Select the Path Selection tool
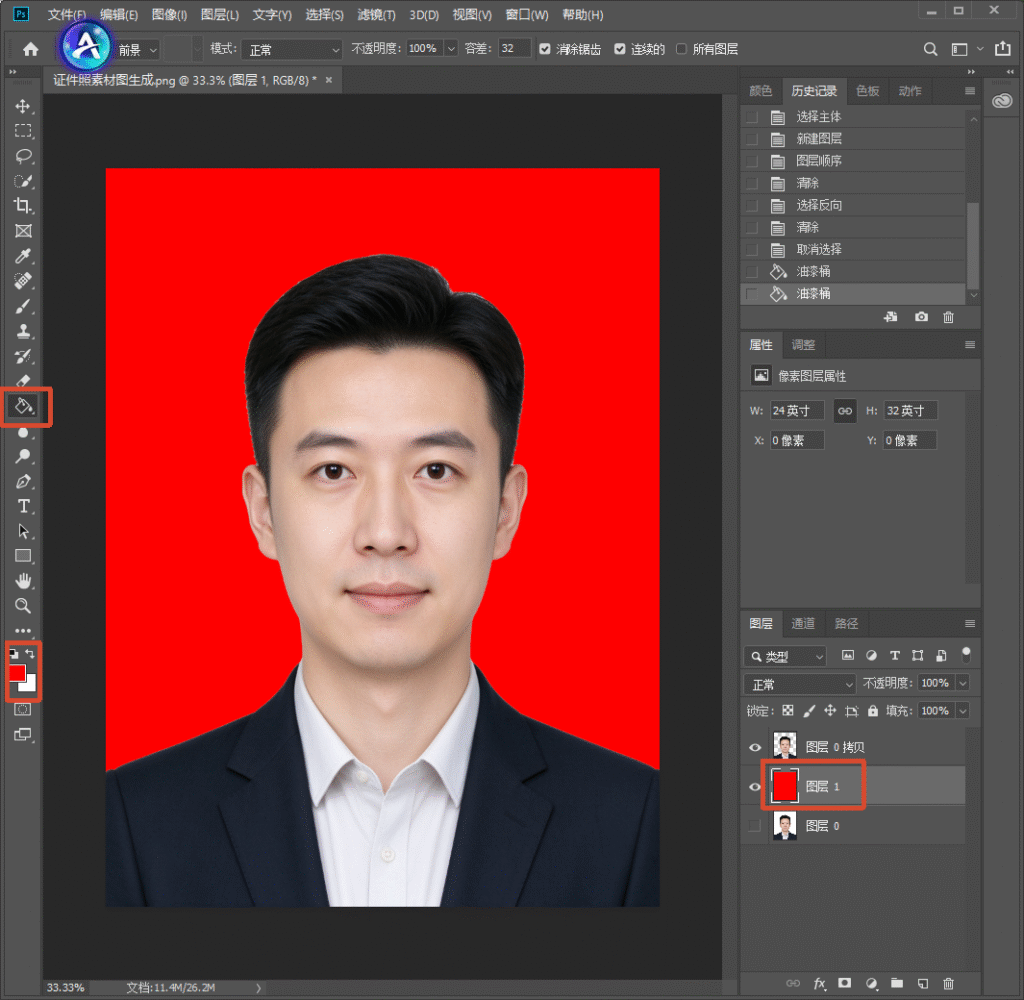The width and height of the screenshot is (1024, 1000). click(24, 531)
